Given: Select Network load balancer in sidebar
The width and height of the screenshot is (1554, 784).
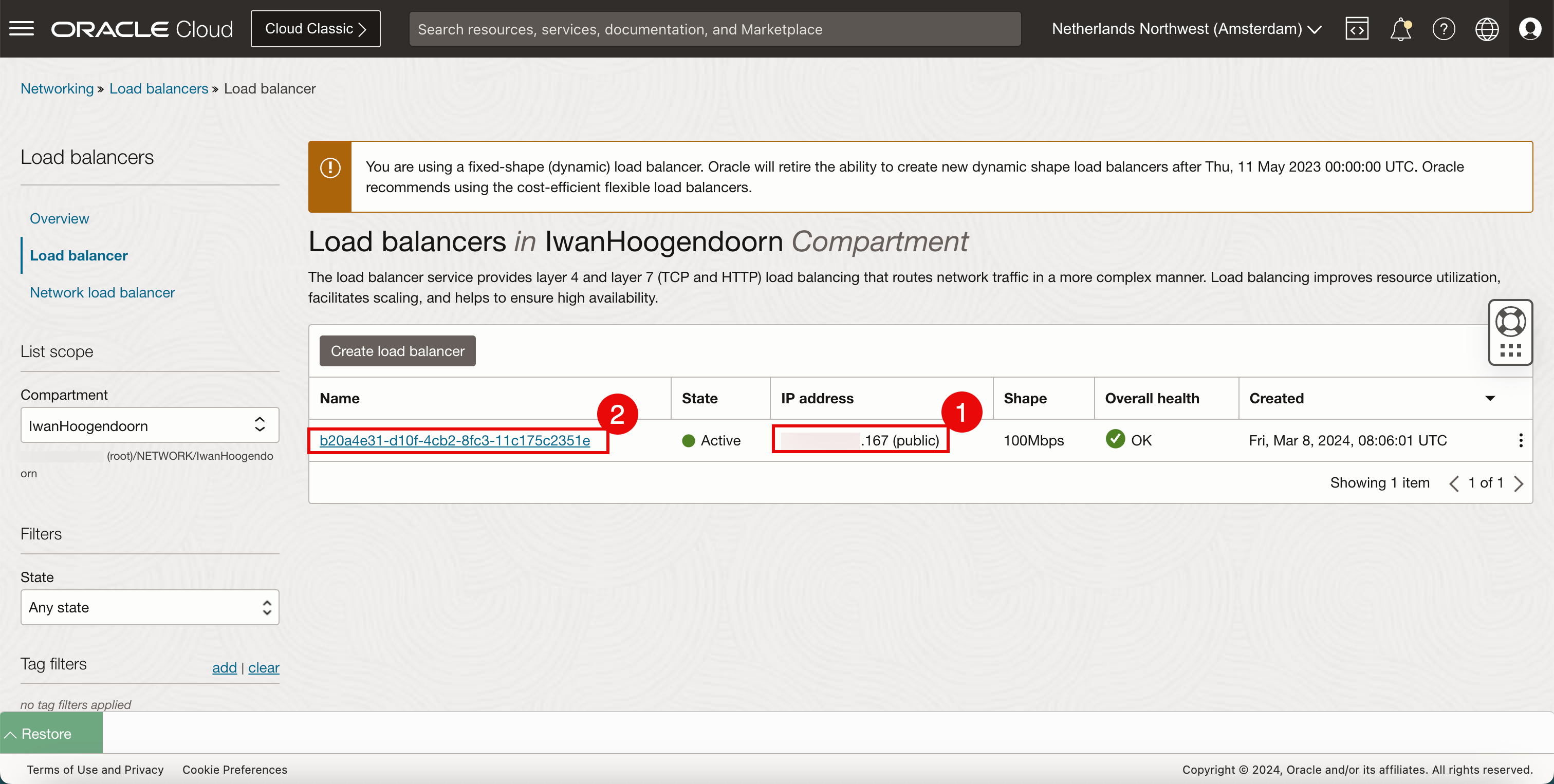Looking at the screenshot, I should [x=102, y=292].
